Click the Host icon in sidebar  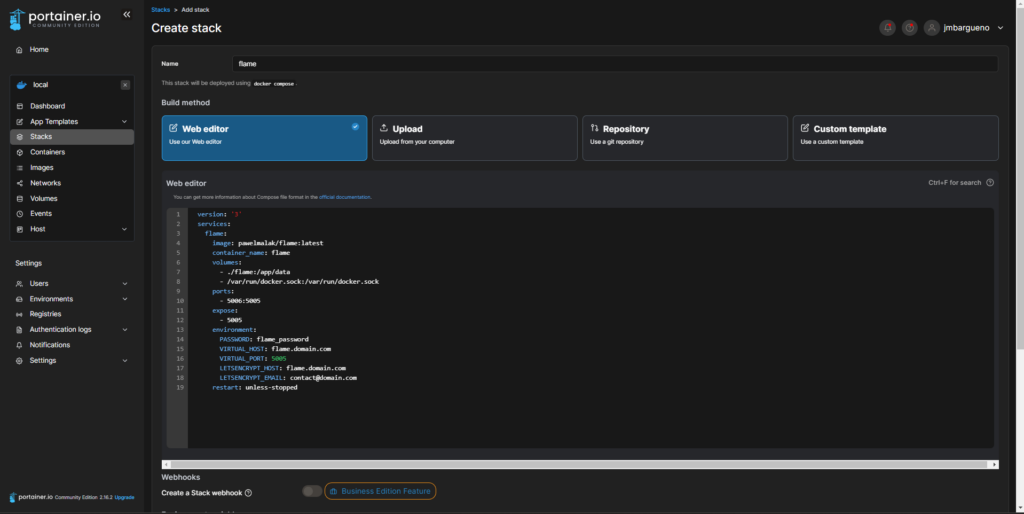pos(20,229)
